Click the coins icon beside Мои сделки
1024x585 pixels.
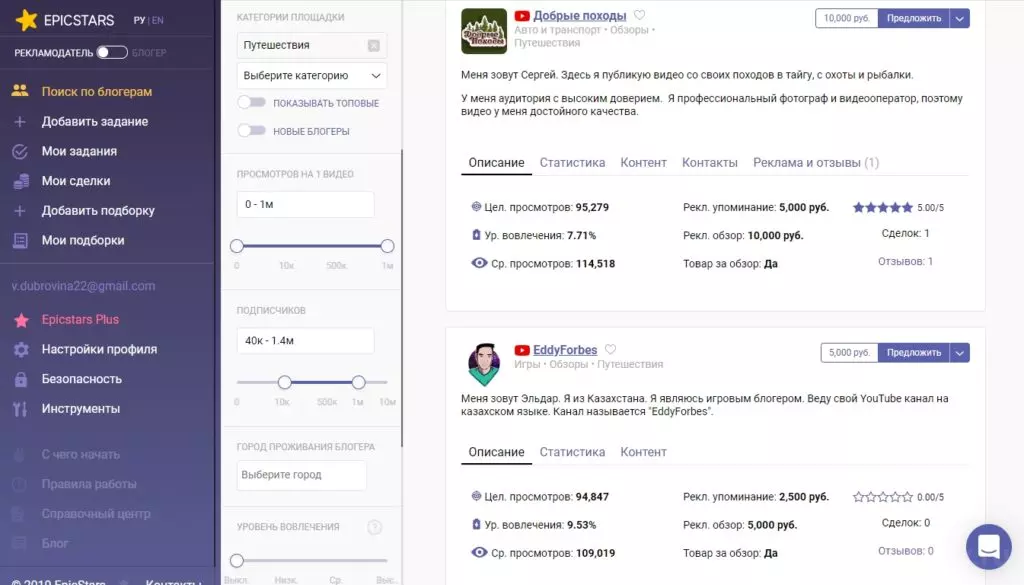point(21,181)
